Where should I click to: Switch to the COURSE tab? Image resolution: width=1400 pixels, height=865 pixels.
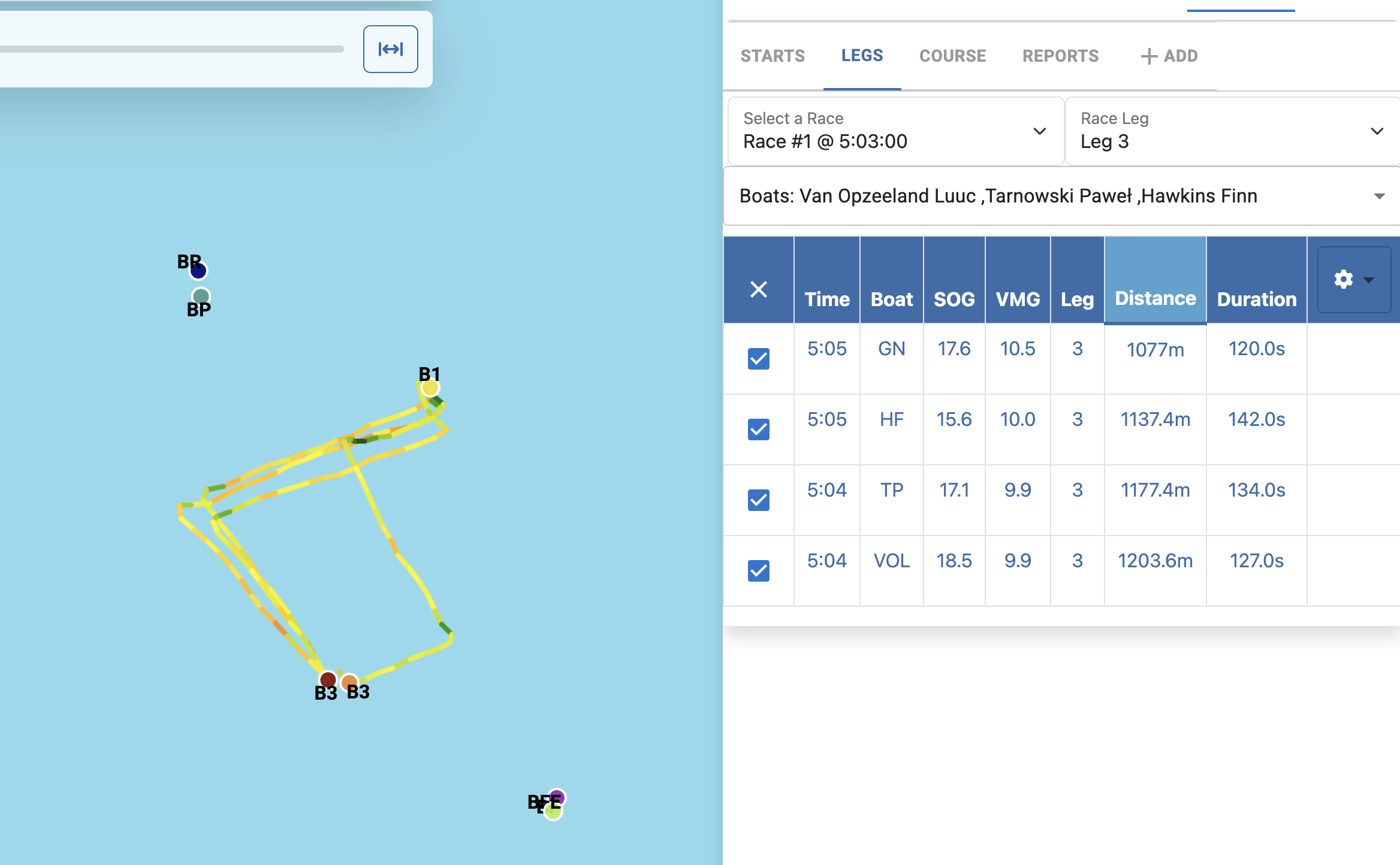pyautogui.click(x=952, y=56)
